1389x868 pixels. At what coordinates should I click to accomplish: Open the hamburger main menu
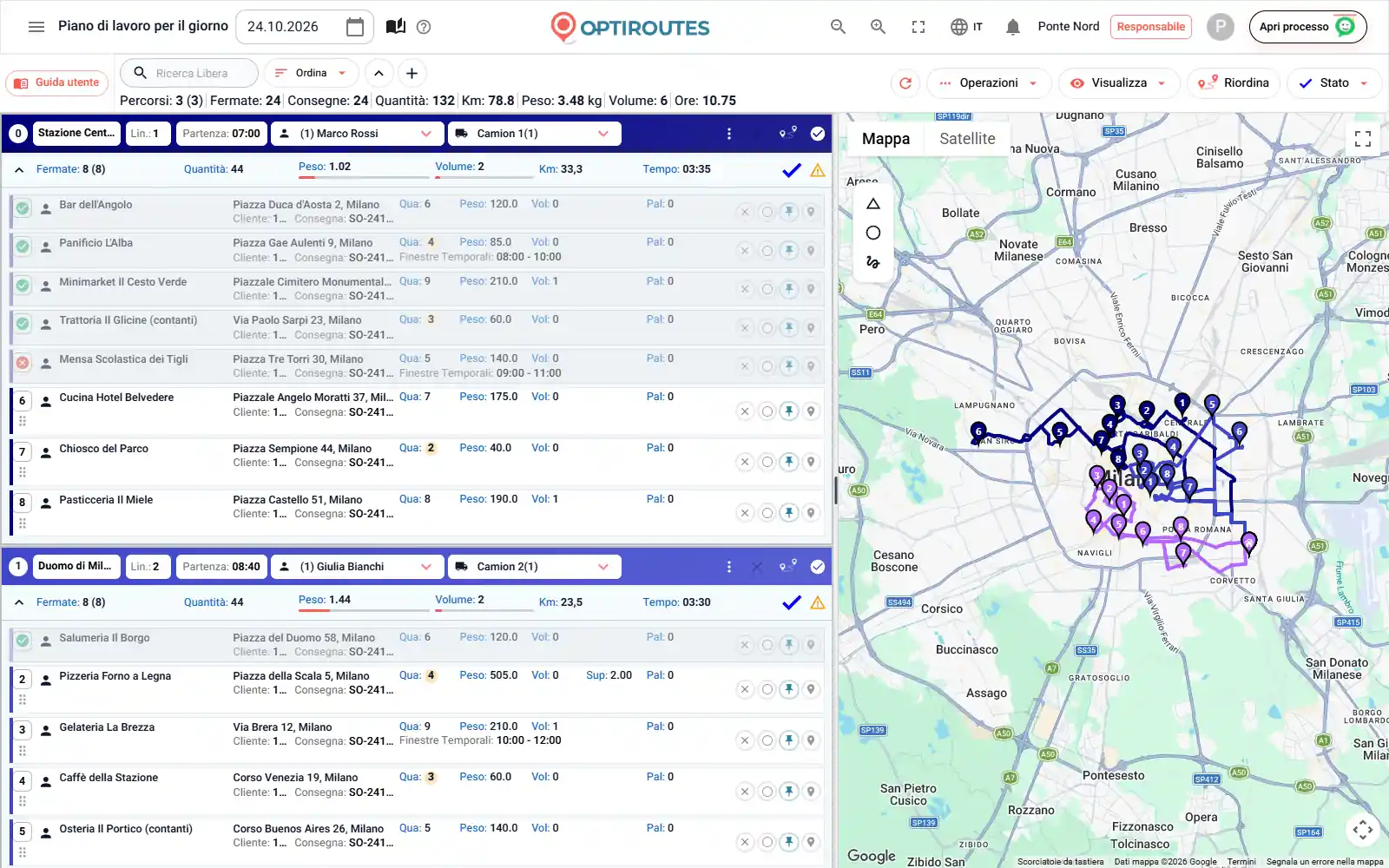point(36,27)
